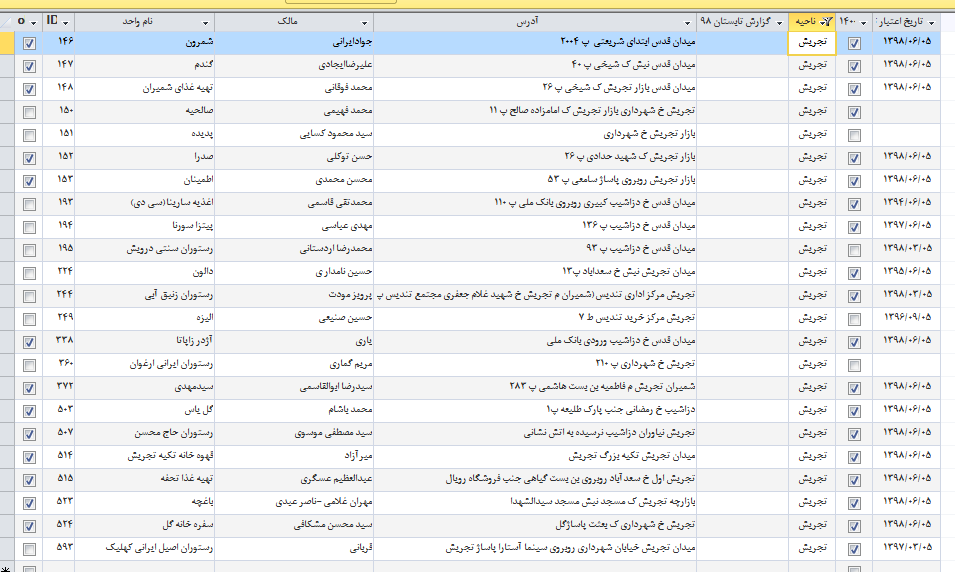Click the name cell رستوران سنتی درویش
The width and height of the screenshot is (955, 572).
pos(144,250)
